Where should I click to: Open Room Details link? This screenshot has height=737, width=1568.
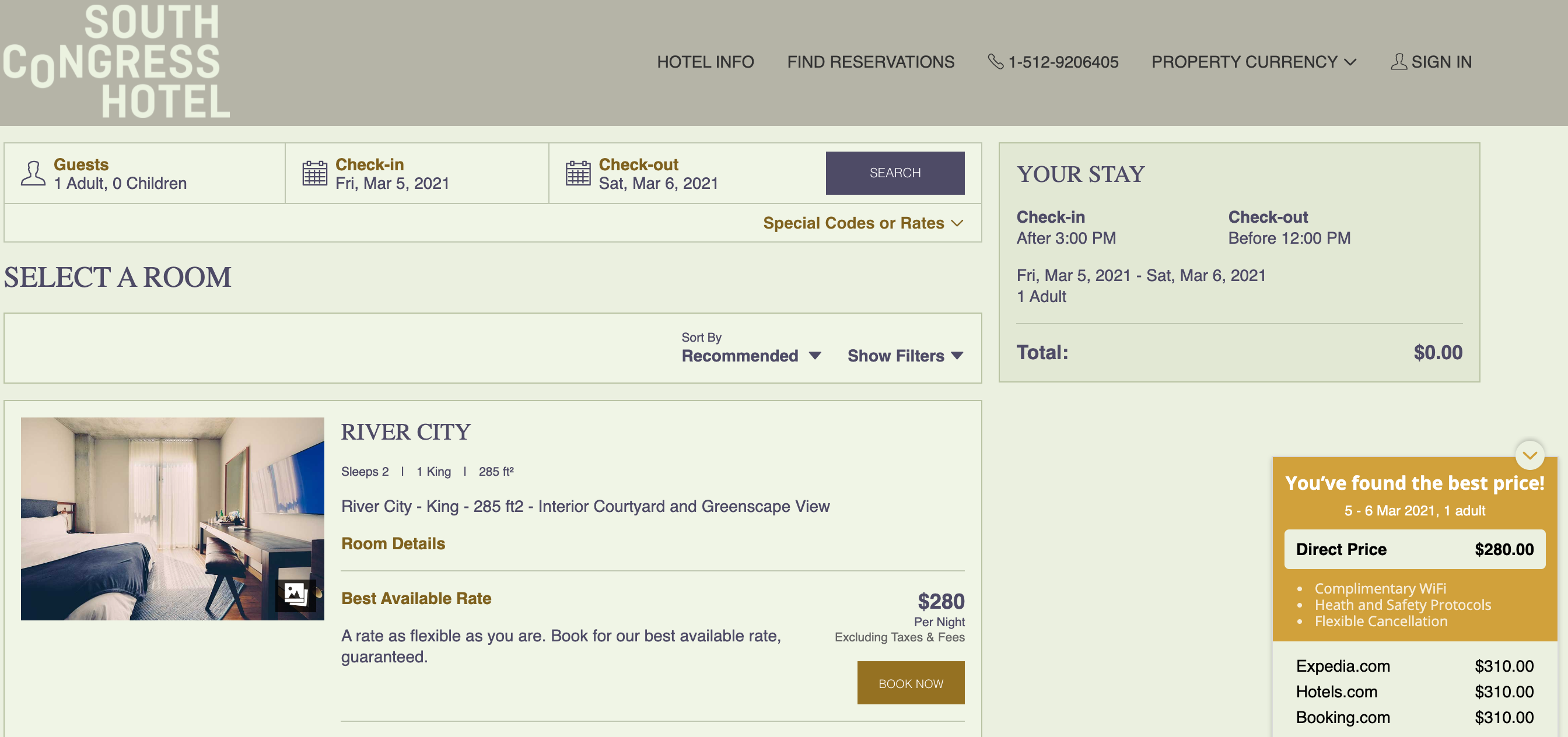pos(393,543)
